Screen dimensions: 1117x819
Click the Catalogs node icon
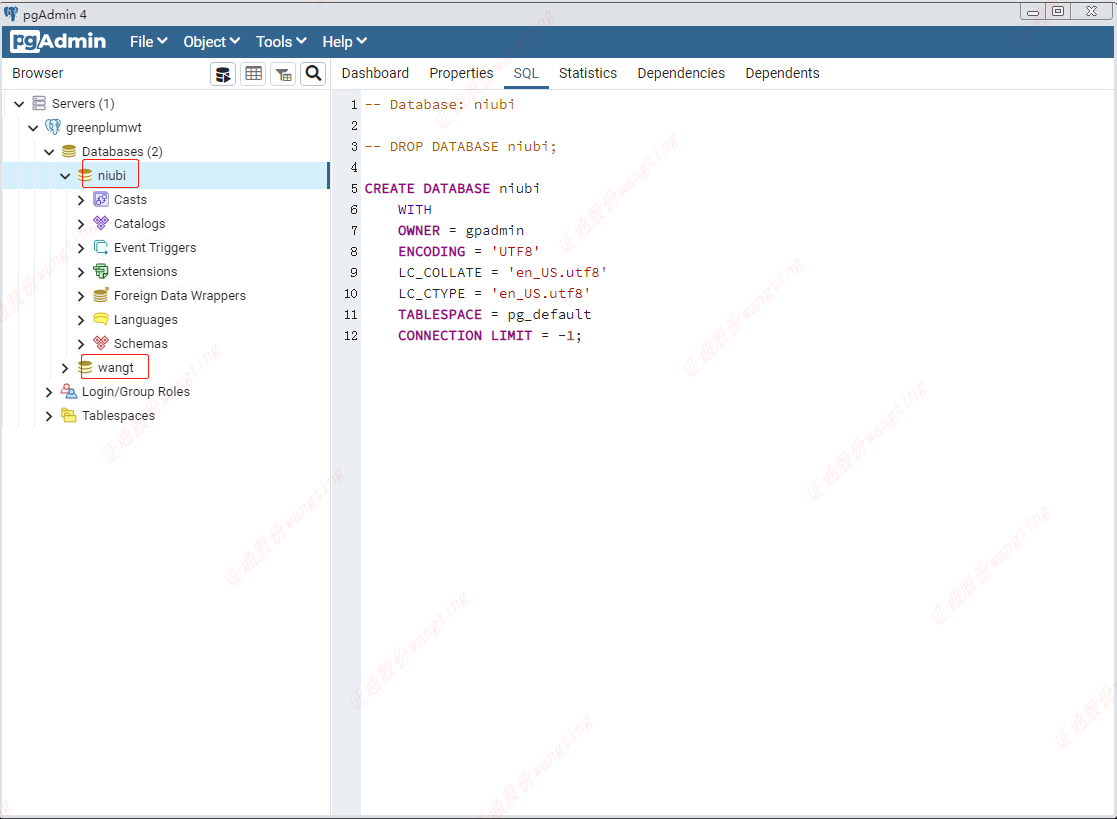(101, 223)
